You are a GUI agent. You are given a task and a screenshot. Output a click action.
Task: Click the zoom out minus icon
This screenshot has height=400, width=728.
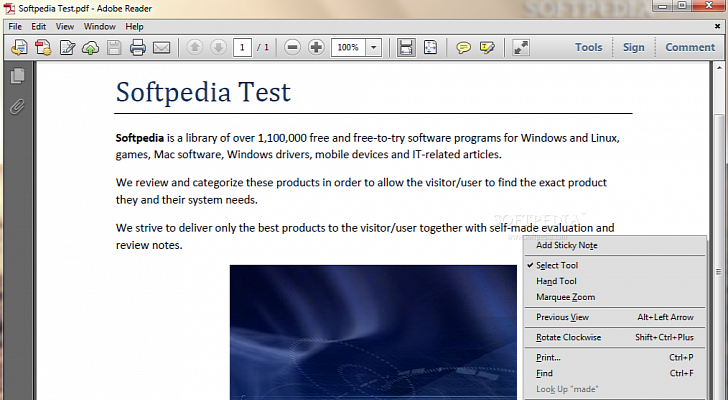pyautogui.click(x=292, y=47)
